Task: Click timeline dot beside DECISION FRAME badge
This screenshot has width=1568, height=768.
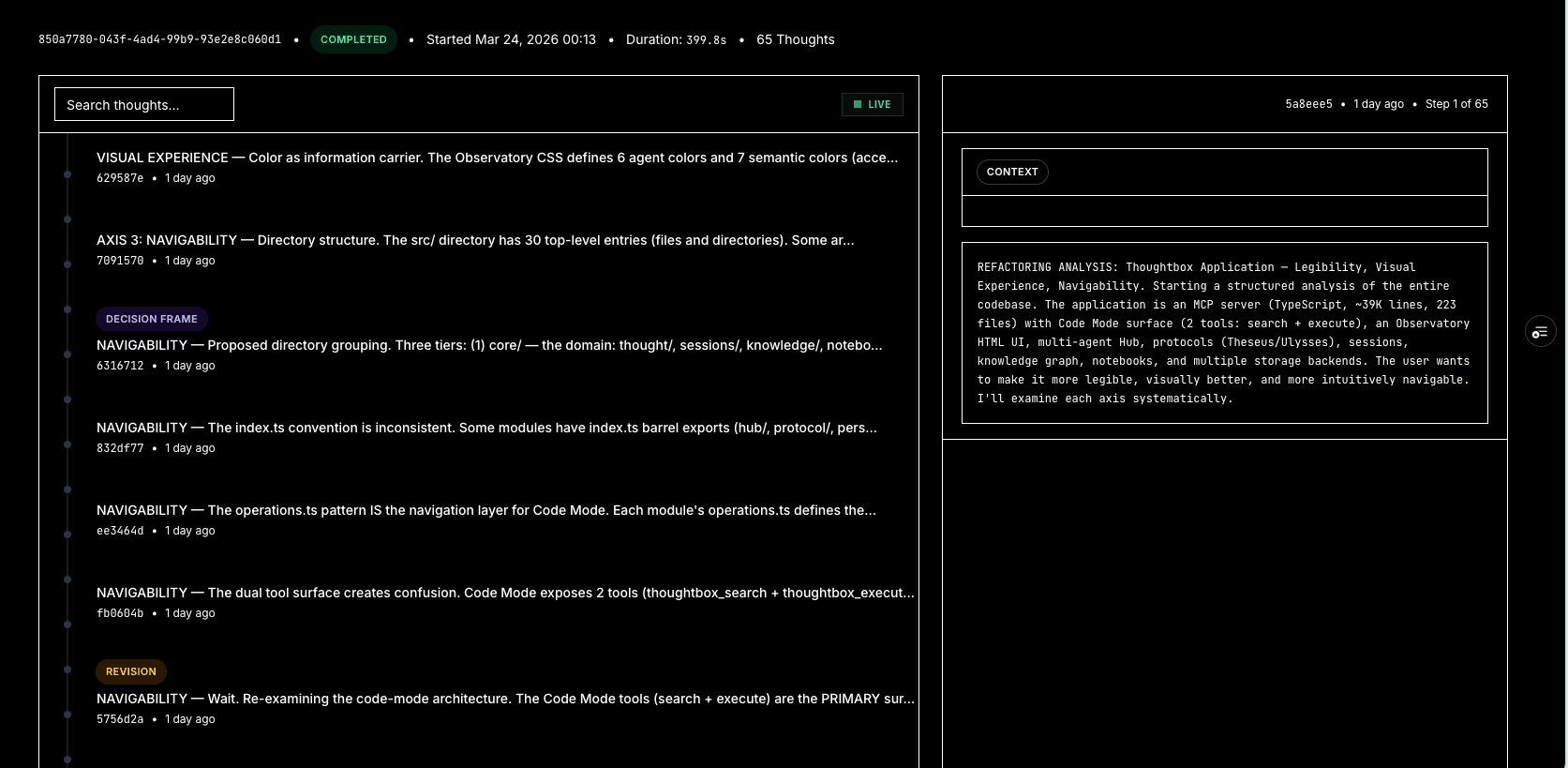Action: coord(67,309)
